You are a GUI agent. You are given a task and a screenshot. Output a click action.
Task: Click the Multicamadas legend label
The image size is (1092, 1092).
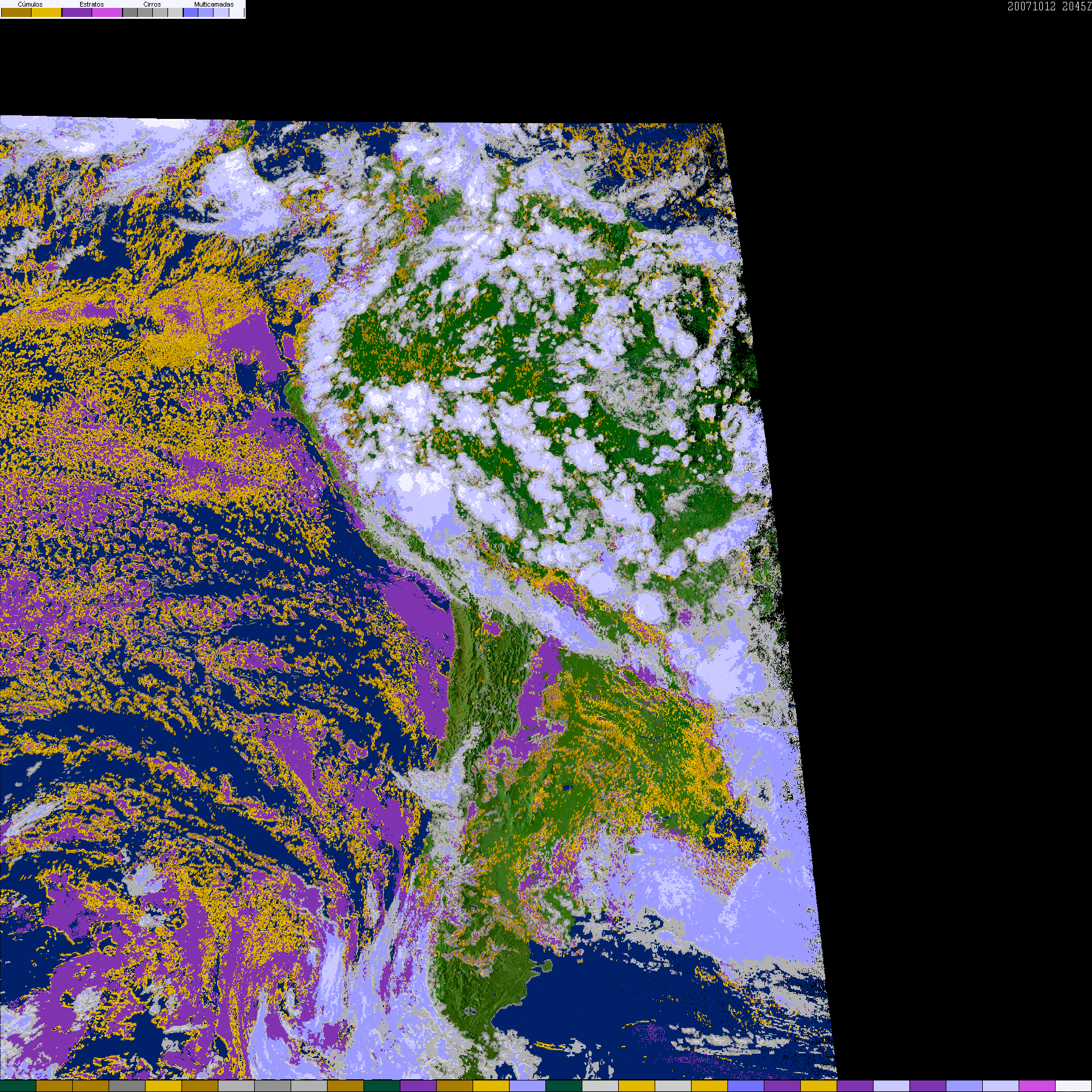pos(214,4)
